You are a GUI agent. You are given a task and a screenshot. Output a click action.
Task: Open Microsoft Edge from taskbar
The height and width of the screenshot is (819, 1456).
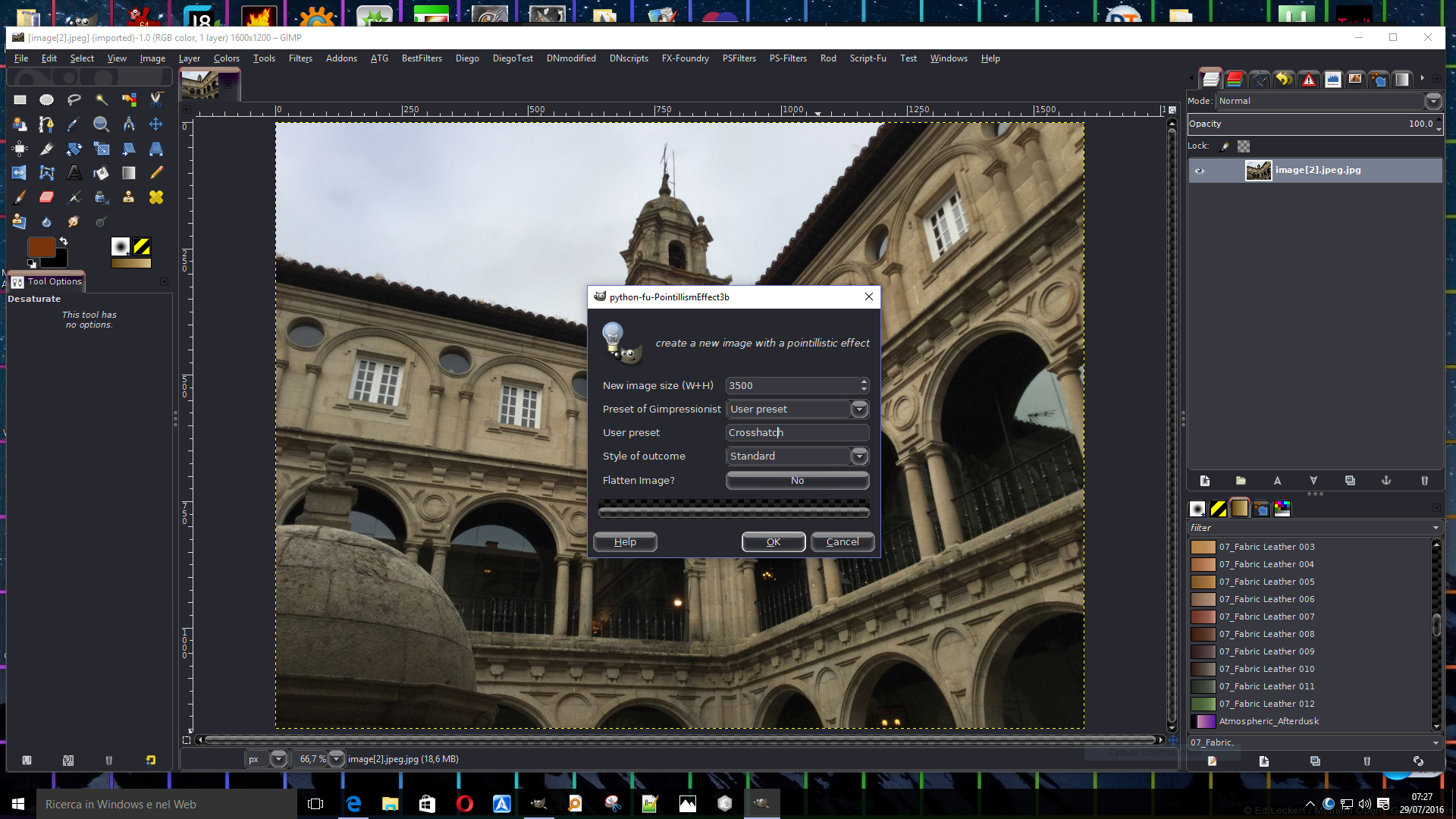[353, 804]
